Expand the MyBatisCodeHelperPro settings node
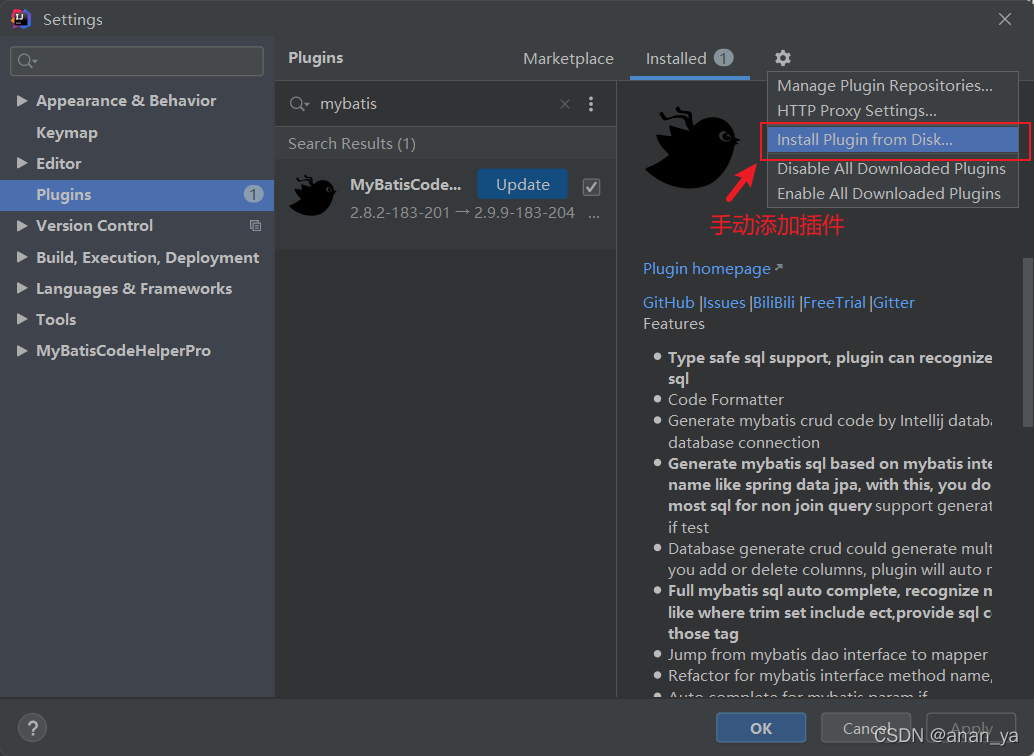This screenshot has height=756, width=1034. (22, 350)
